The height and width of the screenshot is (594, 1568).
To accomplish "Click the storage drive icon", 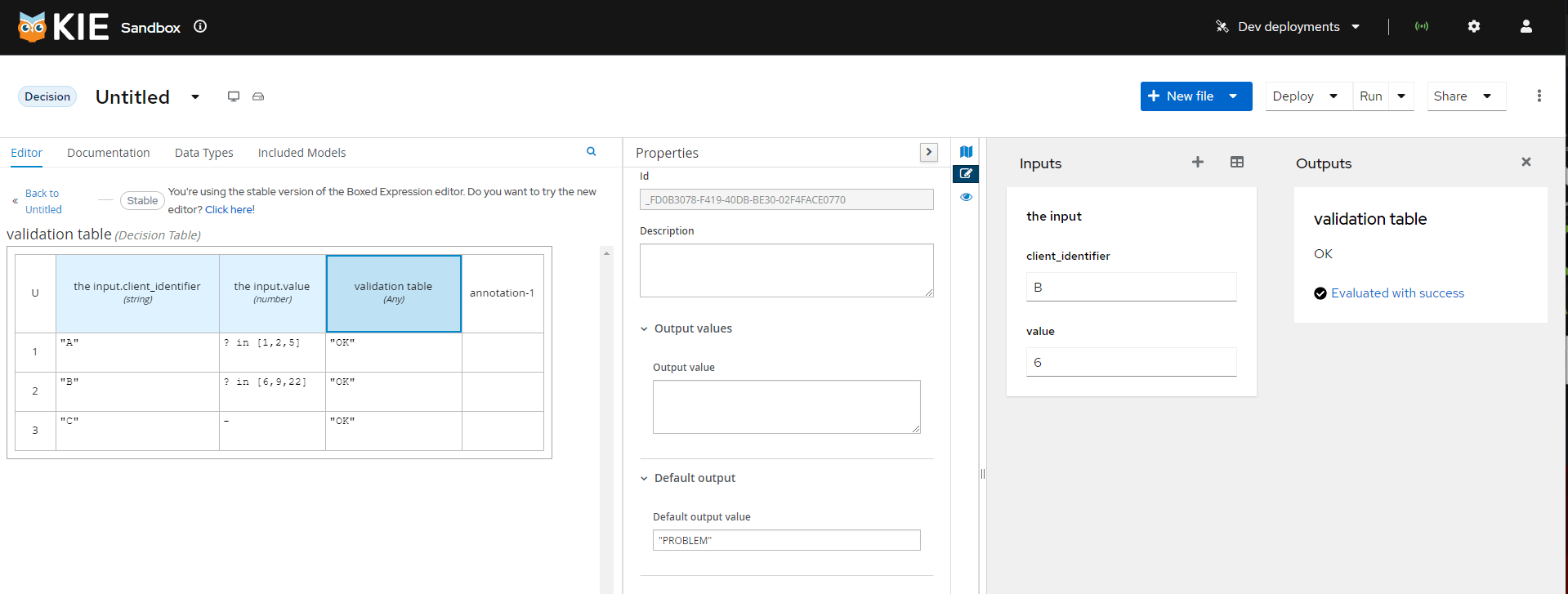I will click(258, 96).
